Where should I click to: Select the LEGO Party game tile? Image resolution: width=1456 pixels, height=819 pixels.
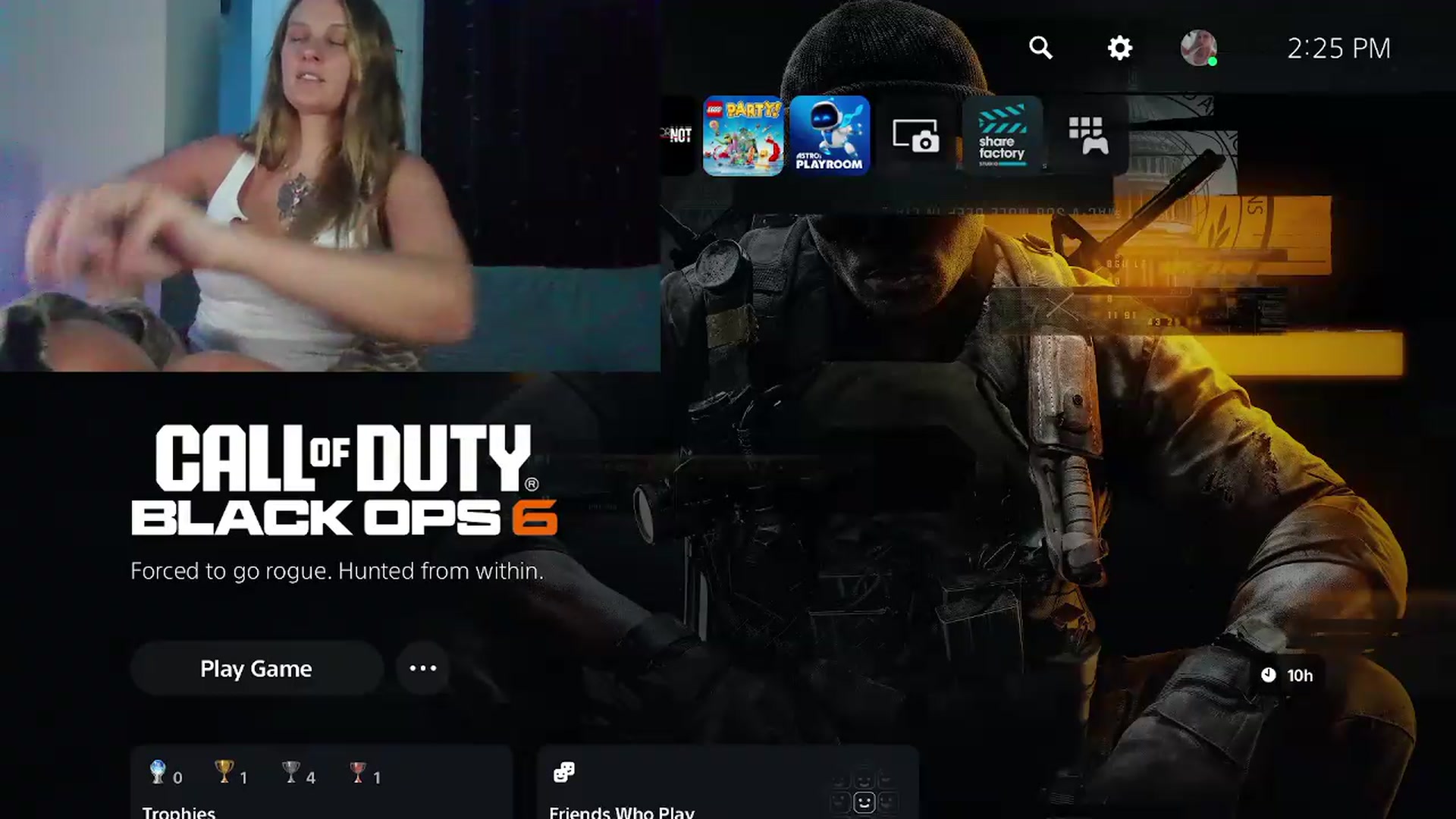tap(743, 136)
